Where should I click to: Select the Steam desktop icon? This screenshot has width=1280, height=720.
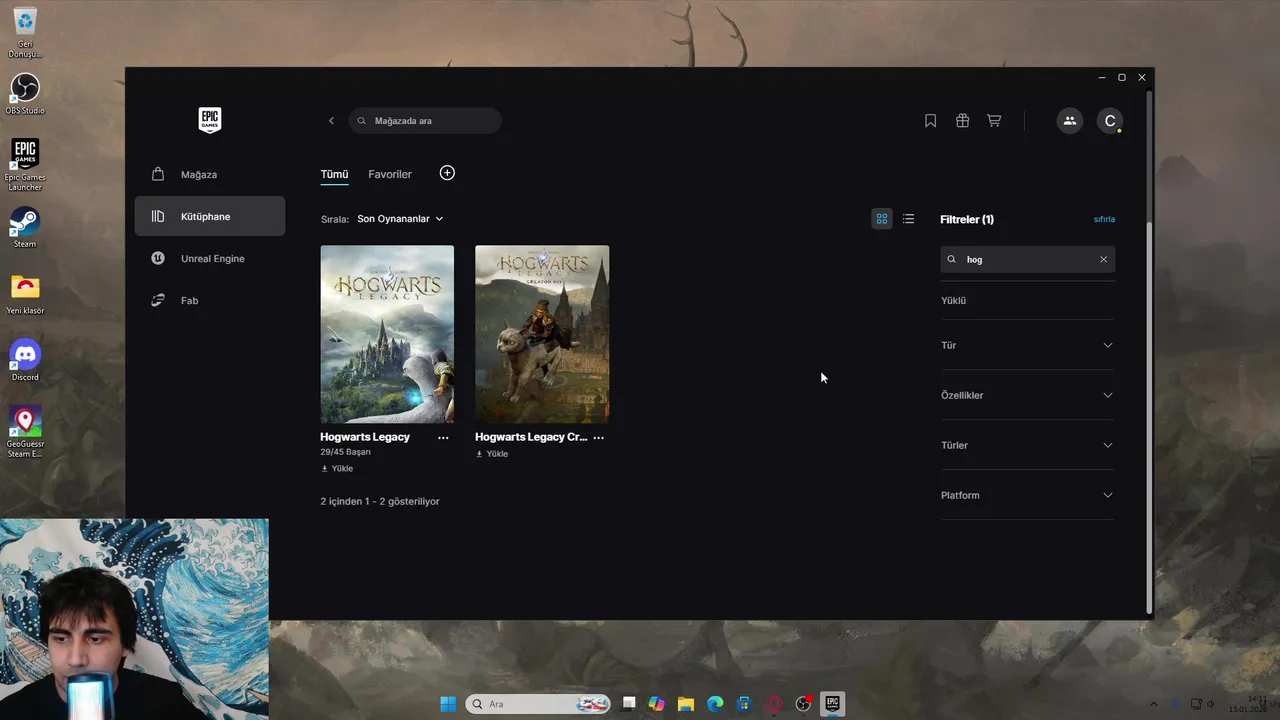click(25, 227)
